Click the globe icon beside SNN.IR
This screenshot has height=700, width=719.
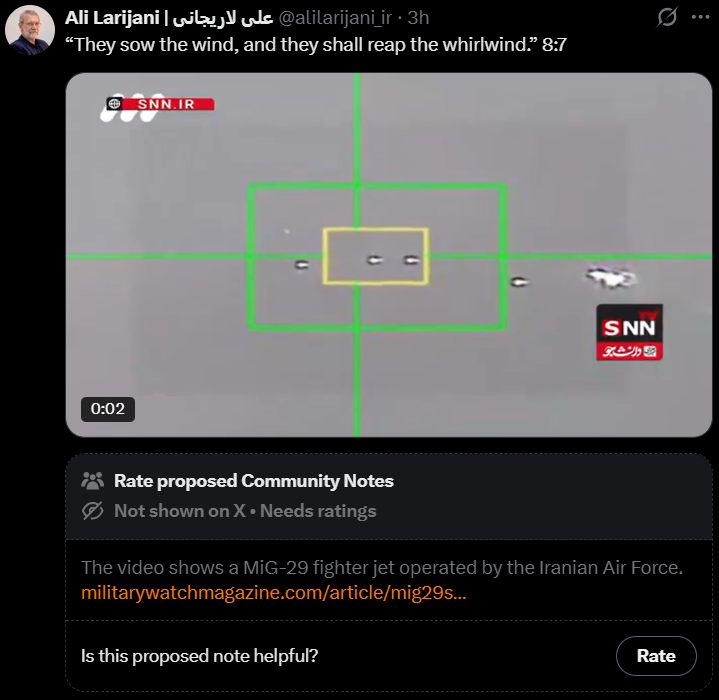(x=114, y=104)
